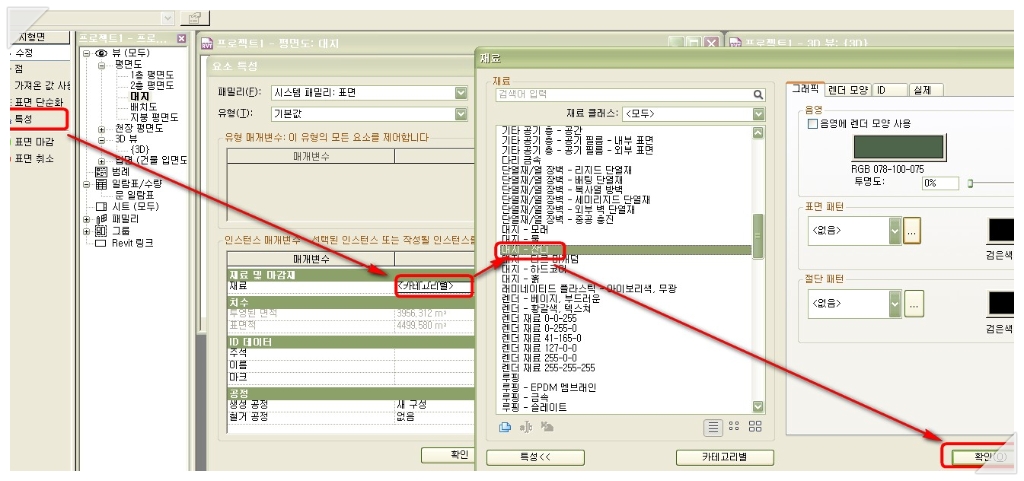Click the surface pattern ... browse button
Viewport: 1024px width, 481px height.
(912, 231)
